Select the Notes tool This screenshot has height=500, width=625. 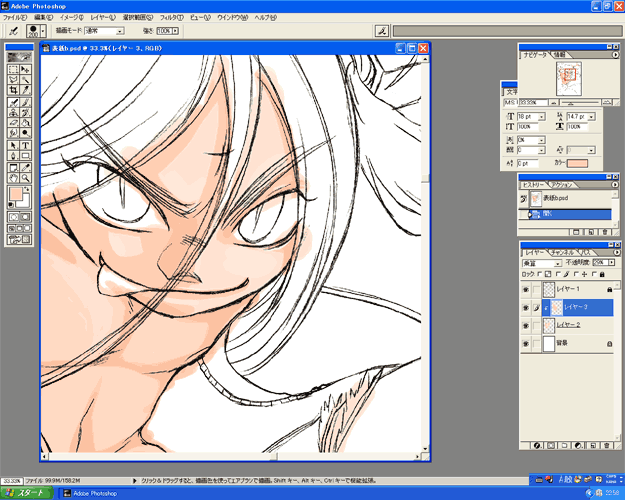pyautogui.click(x=13, y=167)
